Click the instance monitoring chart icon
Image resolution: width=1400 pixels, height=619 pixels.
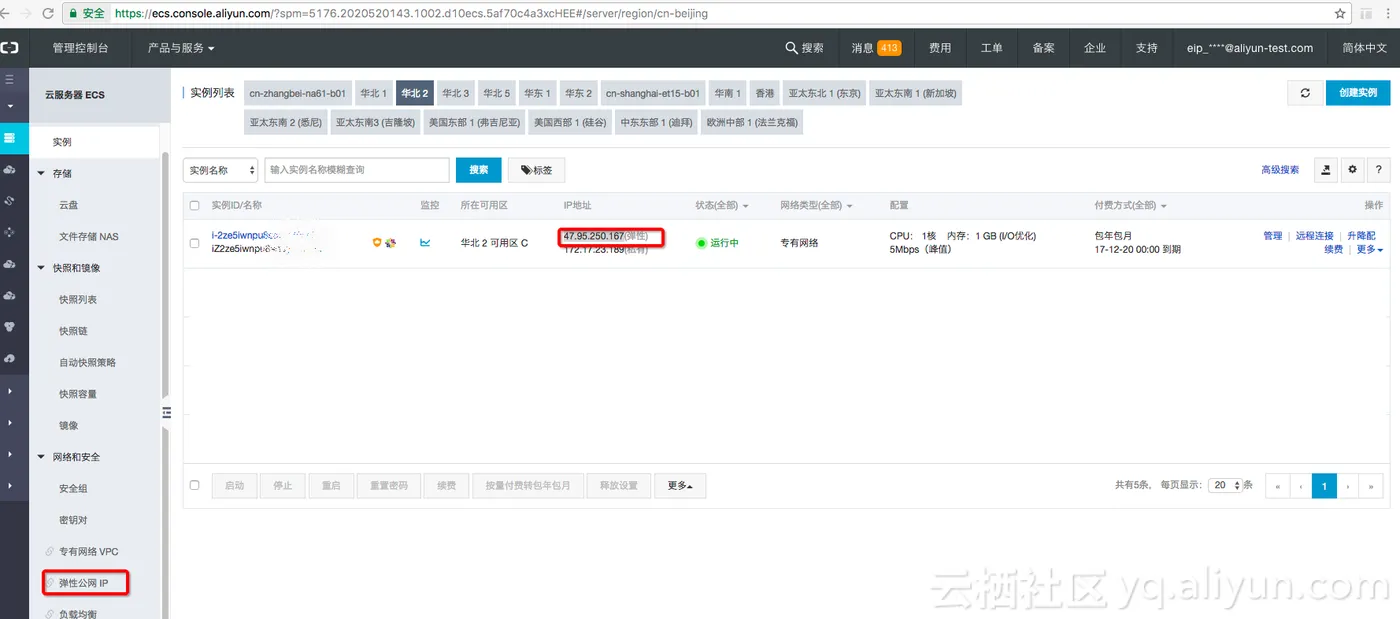click(x=425, y=242)
